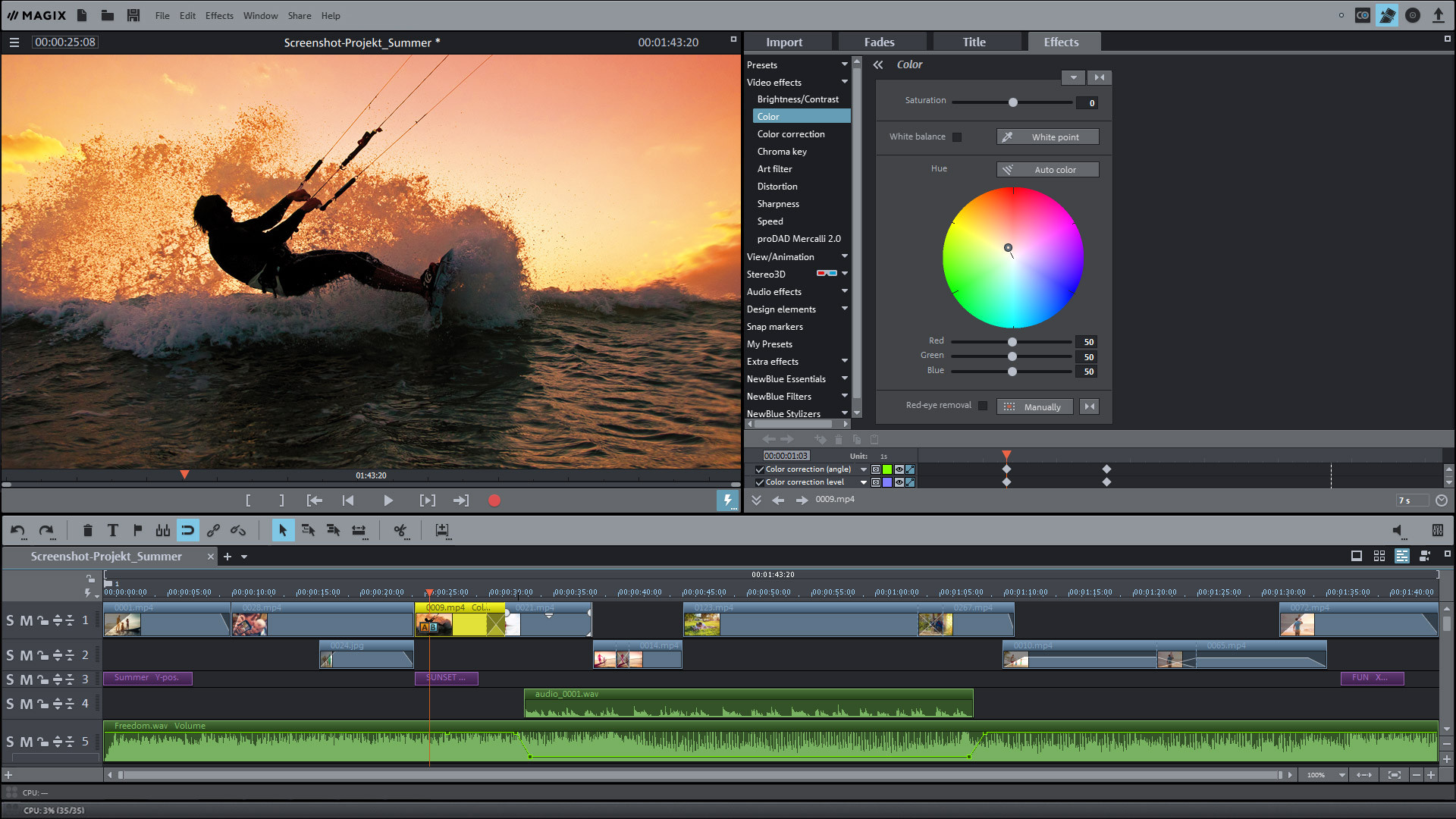
Task: Enable the Red-eye removal checkbox
Action: point(983,406)
